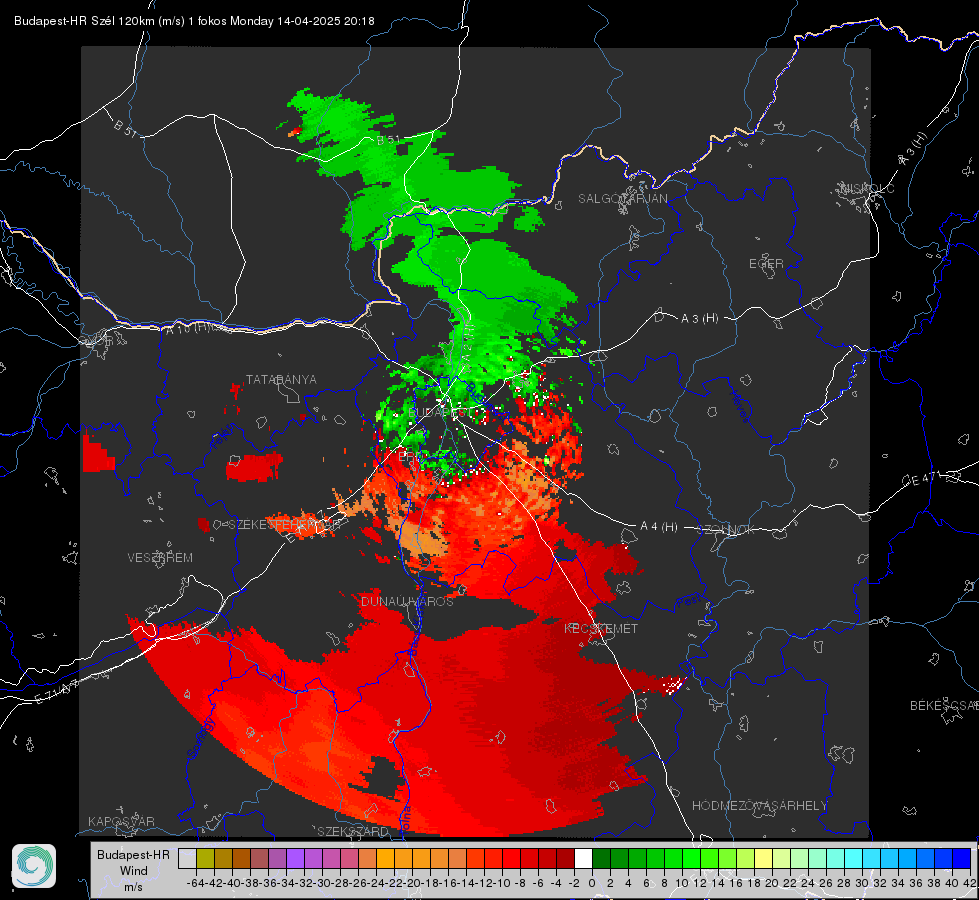The width and height of the screenshot is (979, 900).
Task: Click the -10 value on the legend scale
Action: pos(501,883)
